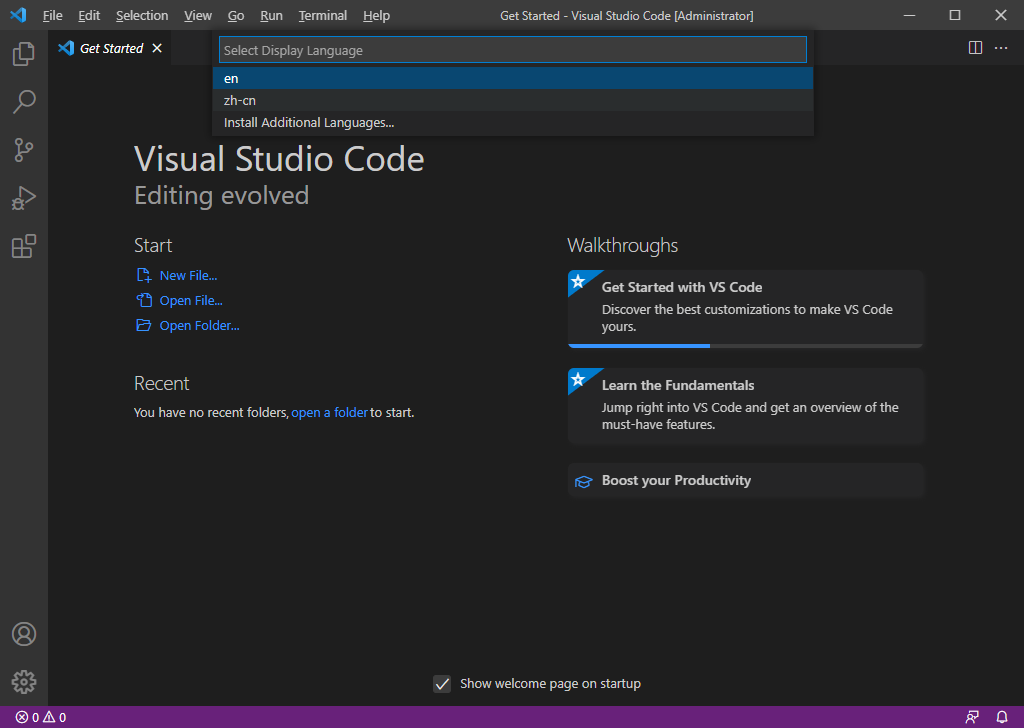The width and height of the screenshot is (1024, 728).
Task: Open the Search view icon
Action: point(24,102)
